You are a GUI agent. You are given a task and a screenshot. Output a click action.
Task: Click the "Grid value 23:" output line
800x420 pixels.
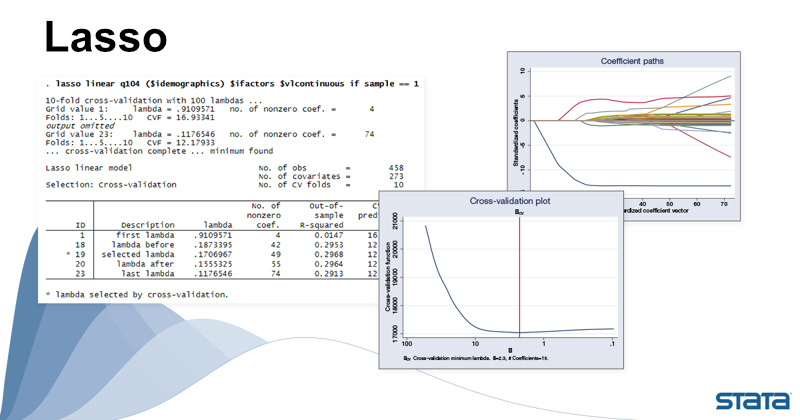(x=210, y=134)
